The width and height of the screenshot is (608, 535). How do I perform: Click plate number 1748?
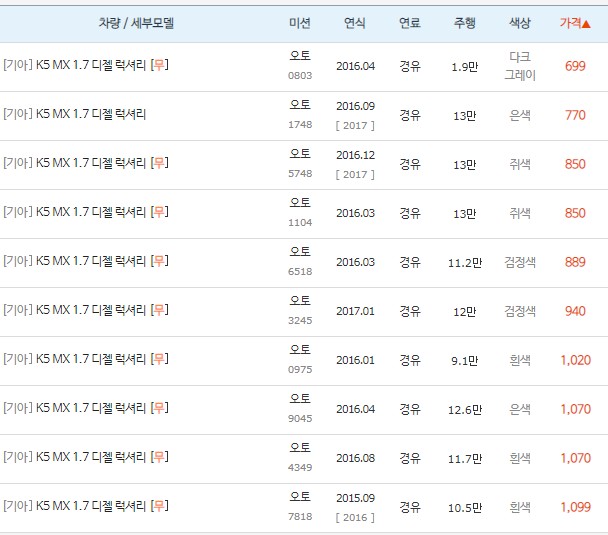coord(300,124)
